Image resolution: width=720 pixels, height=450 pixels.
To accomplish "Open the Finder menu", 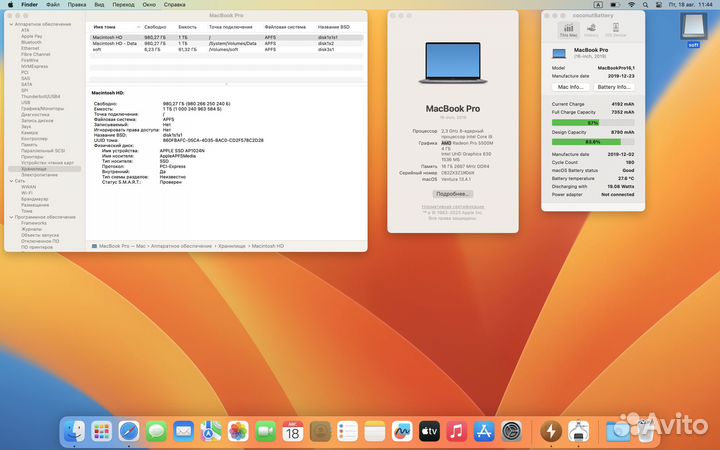I will coord(29,5).
